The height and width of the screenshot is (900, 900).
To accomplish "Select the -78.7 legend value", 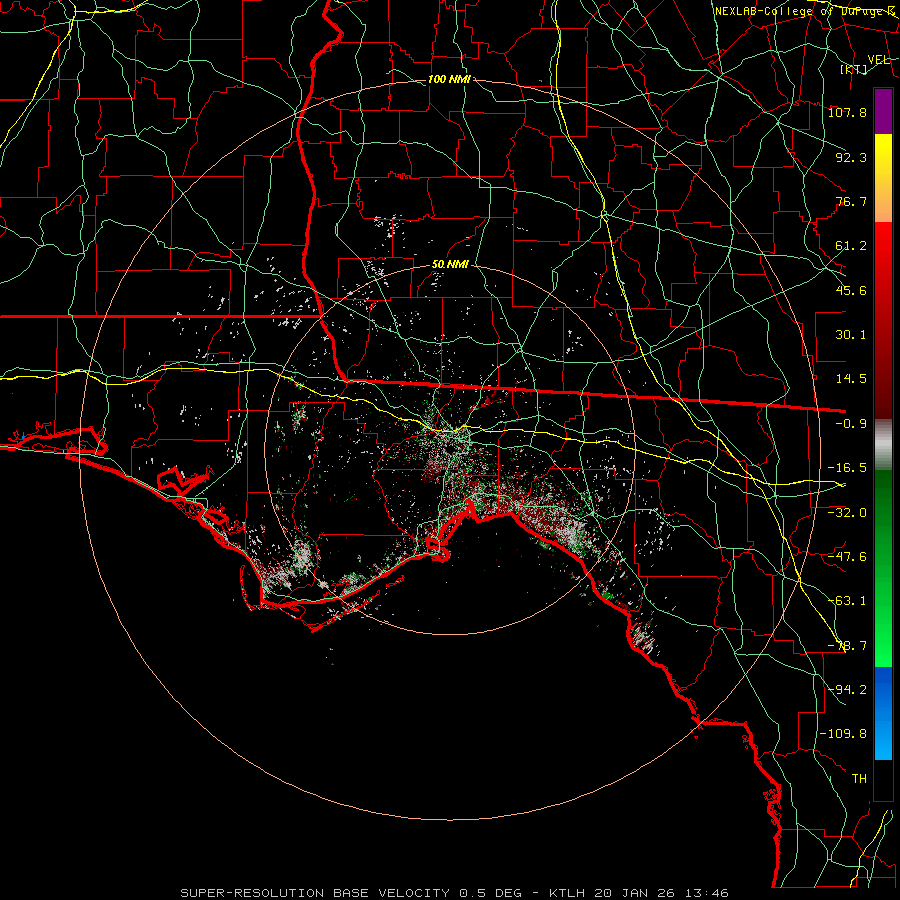I will pyautogui.click(x=847, y=645).
